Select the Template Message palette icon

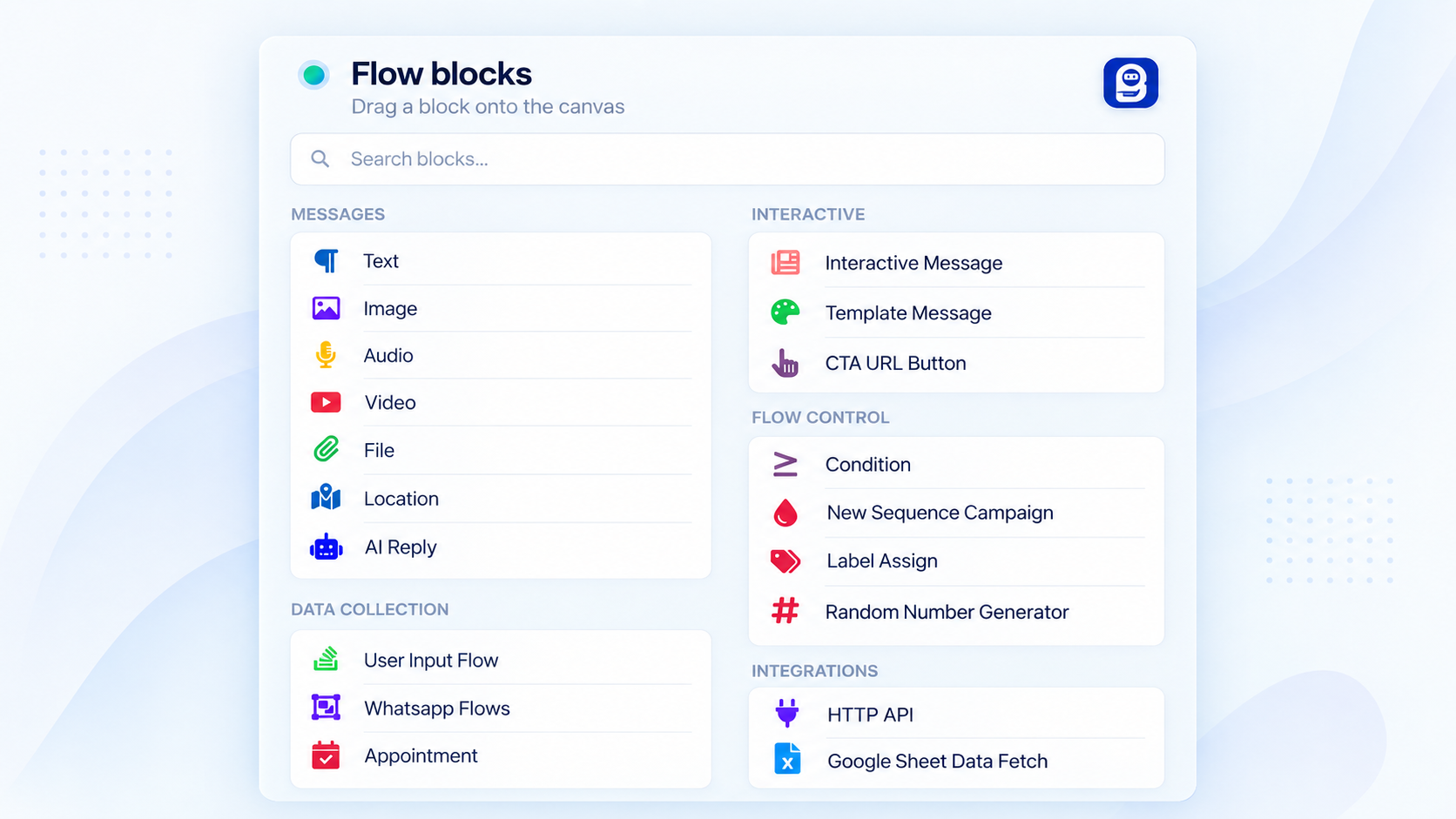pyautogui.click(x=785, y=312)
